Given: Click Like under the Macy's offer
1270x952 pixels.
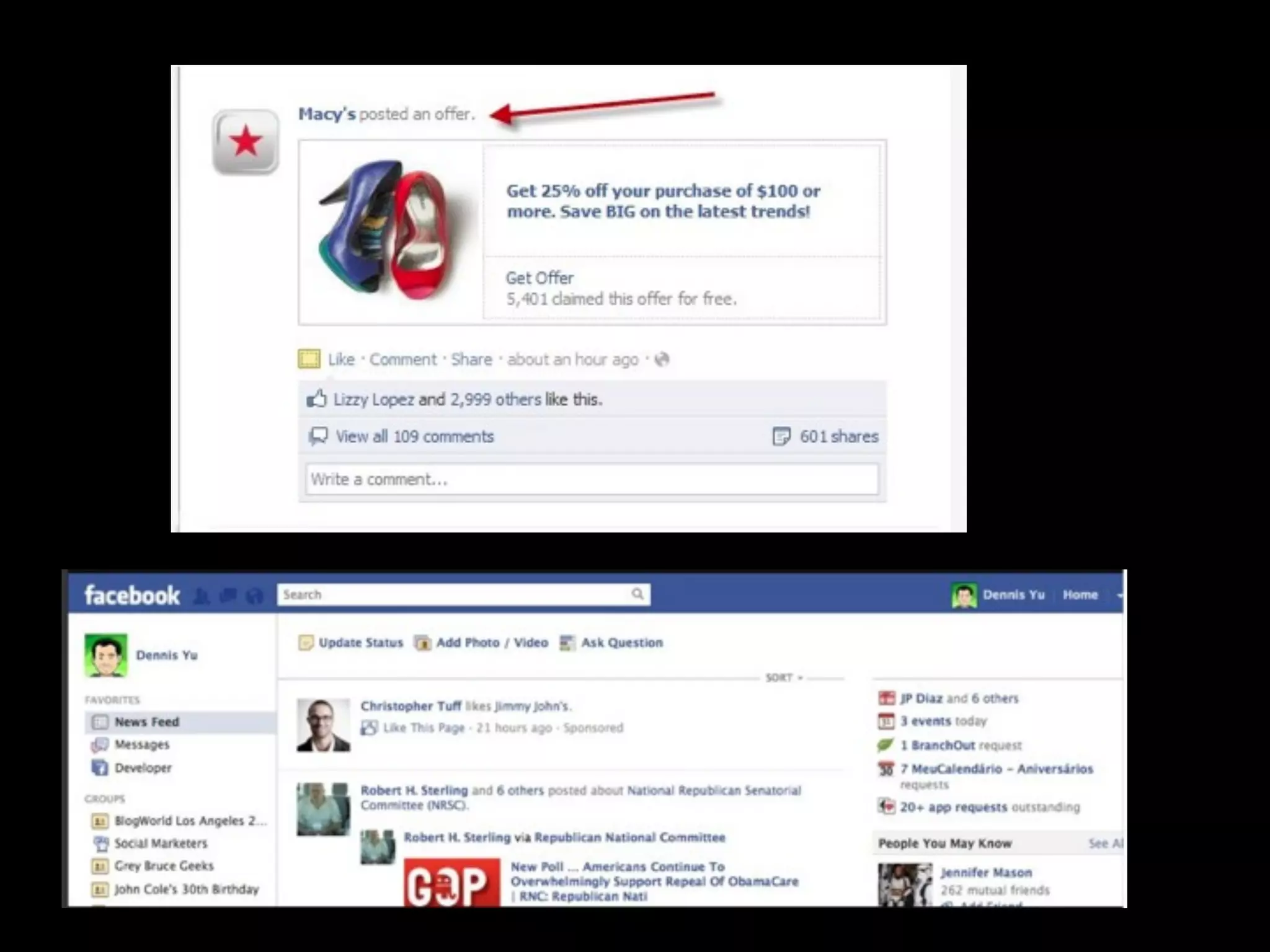Looking at the screenshot, I should tap(341, 359).
